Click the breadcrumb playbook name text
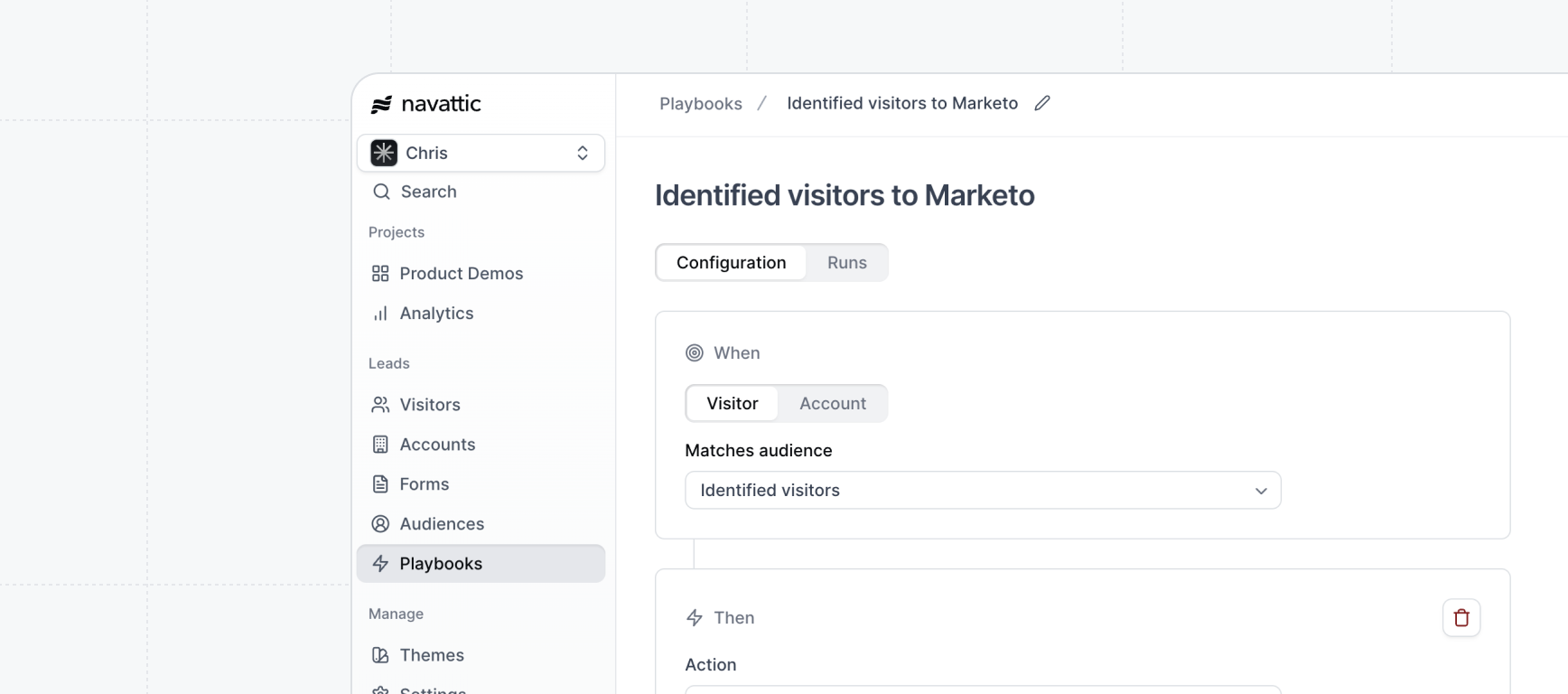 point(902,103)
